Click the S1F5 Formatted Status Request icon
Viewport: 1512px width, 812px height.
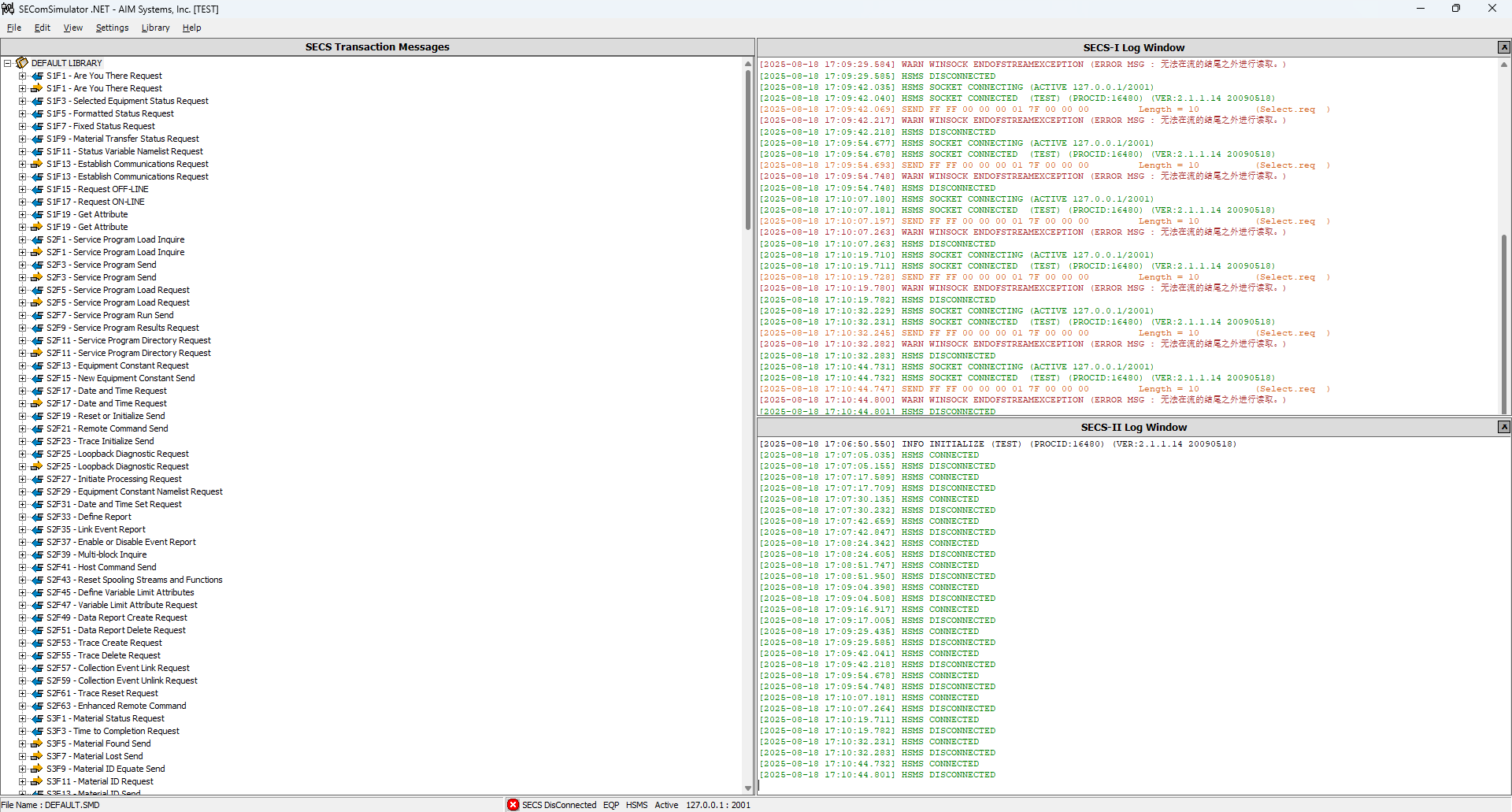pyautogui.click(x=36, y=113)
